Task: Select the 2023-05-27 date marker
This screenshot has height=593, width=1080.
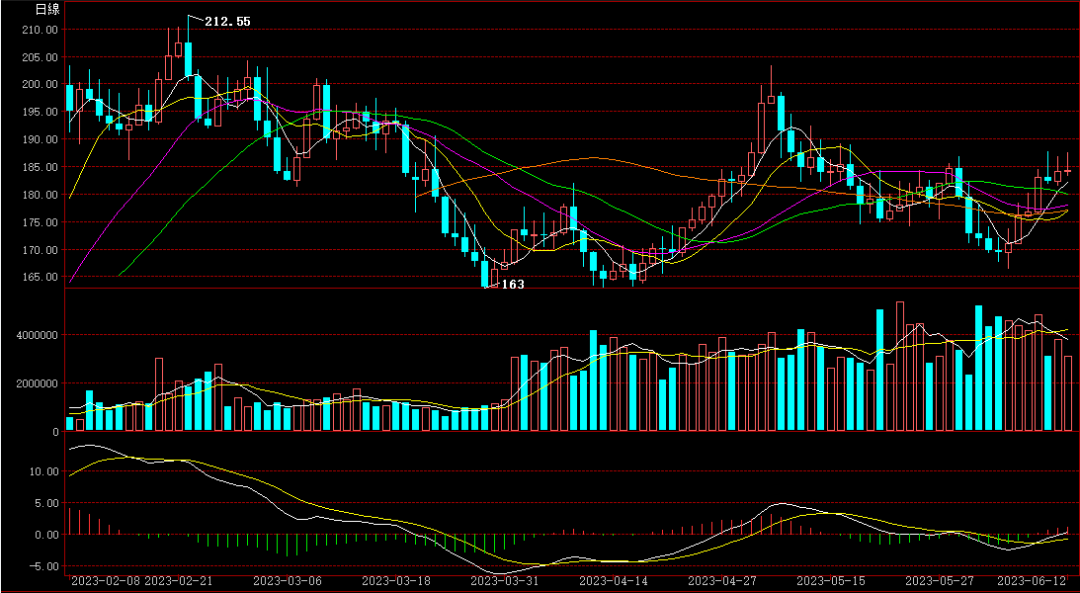Action: coord(939,580)
